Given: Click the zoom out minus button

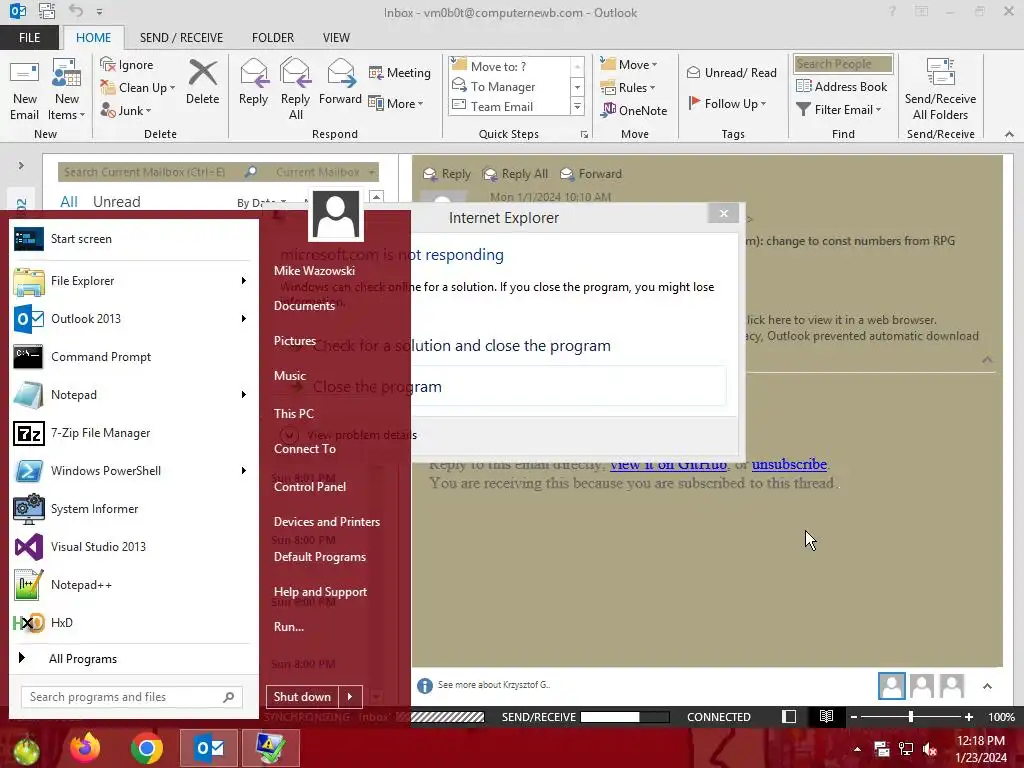Looking at the screenshot, I should 854,716.
